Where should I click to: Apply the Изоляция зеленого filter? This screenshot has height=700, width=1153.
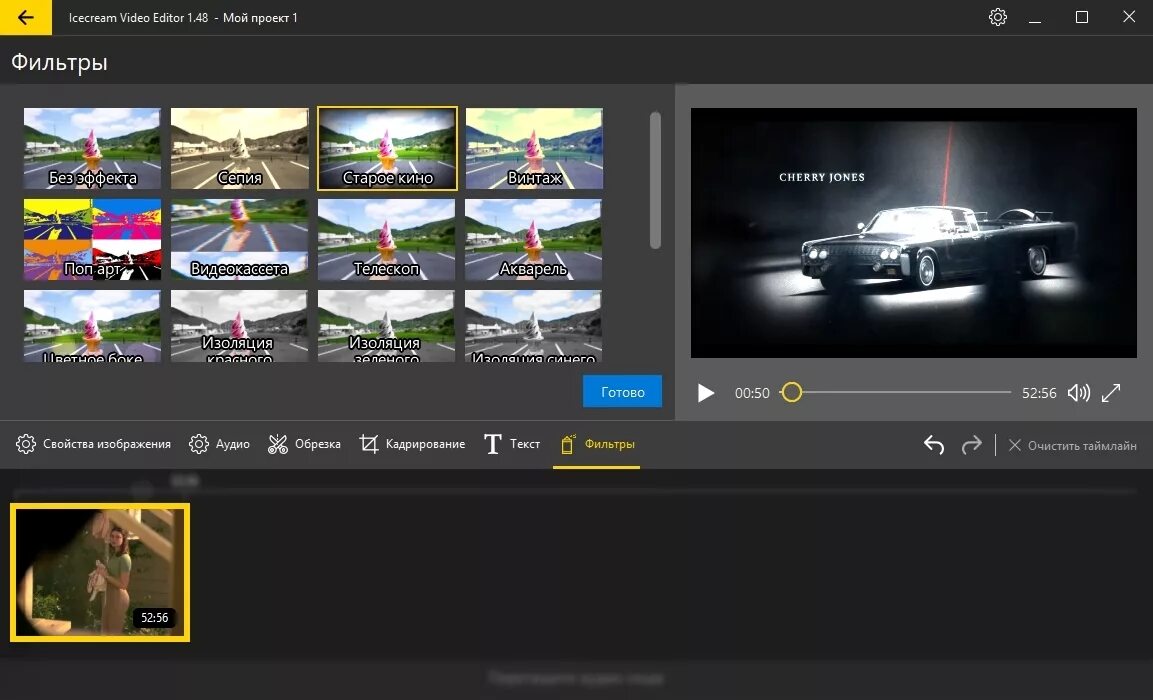tap(387, 326)
